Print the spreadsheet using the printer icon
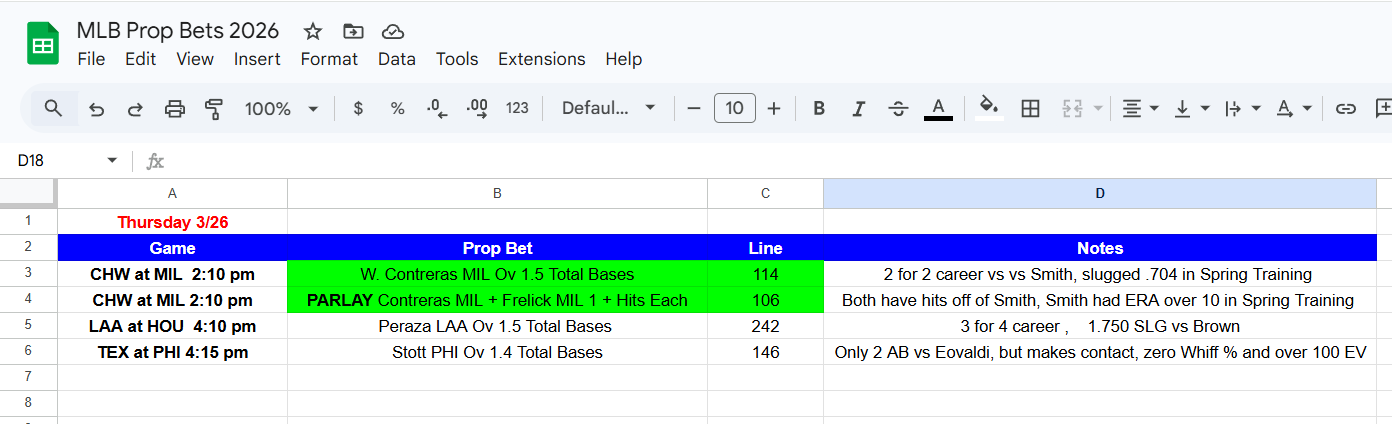 tap(175, 109)
